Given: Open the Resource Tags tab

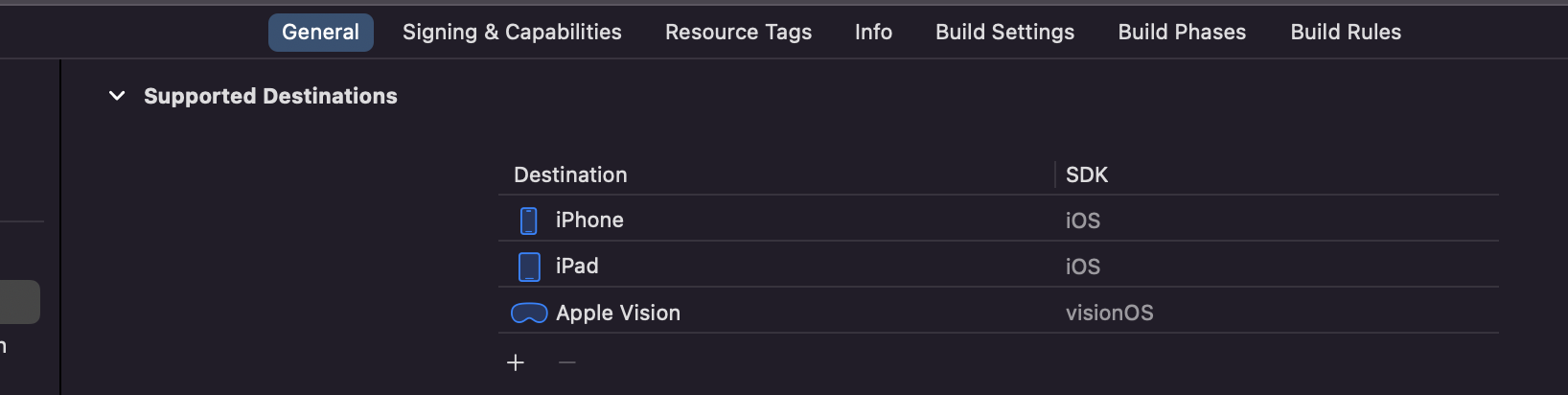Looking at the screenshot, I should [738, 33].
